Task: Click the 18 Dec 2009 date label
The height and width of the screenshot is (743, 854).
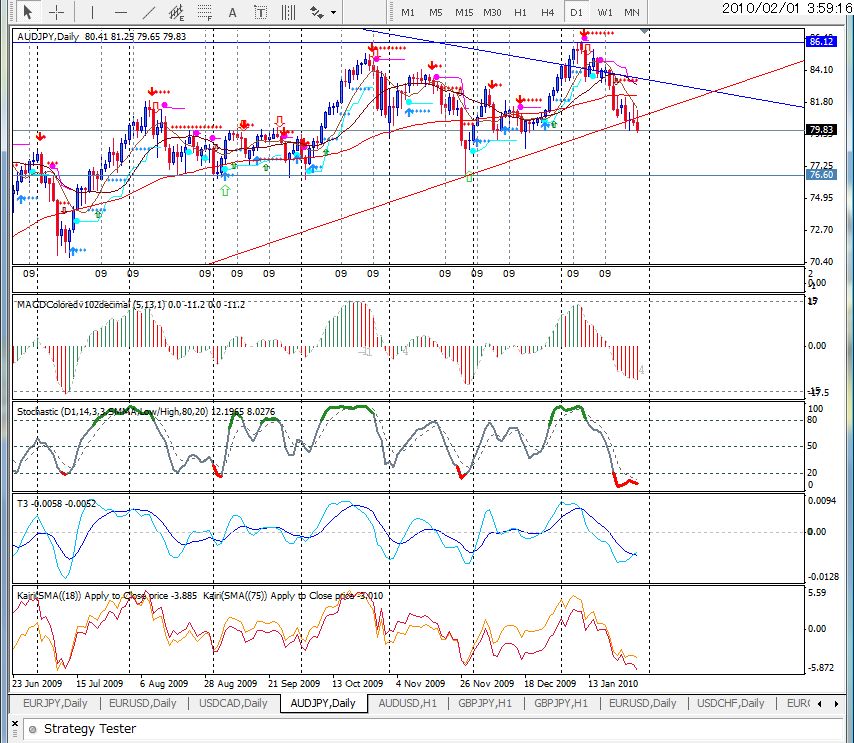Action: (x=550, y=684)
